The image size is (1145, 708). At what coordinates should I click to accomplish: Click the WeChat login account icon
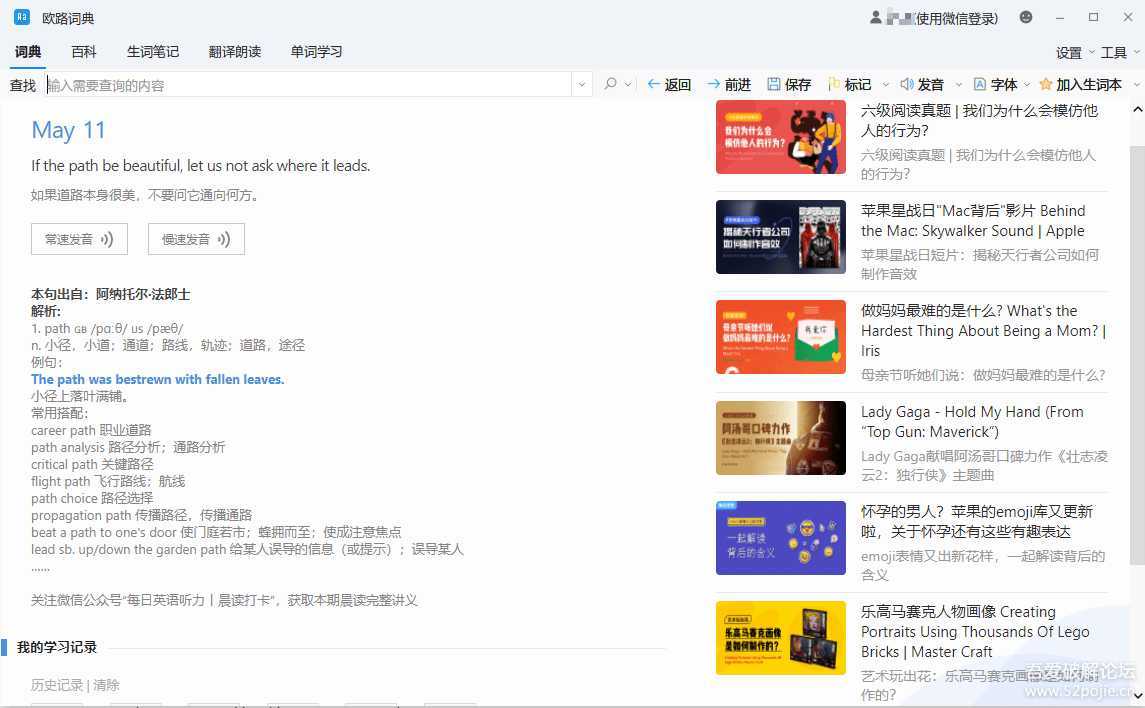point(877,18)
